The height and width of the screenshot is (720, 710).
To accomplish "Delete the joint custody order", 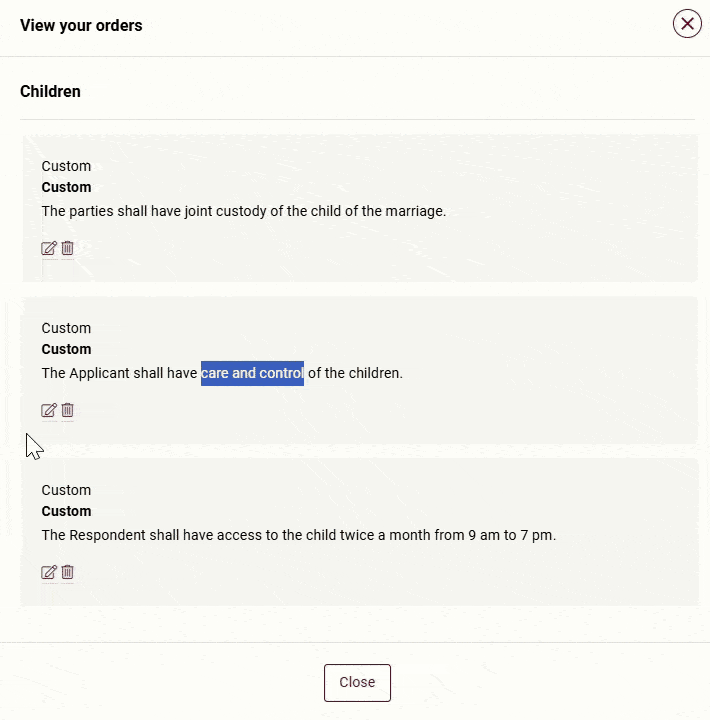I will click(x=68, y=249).
